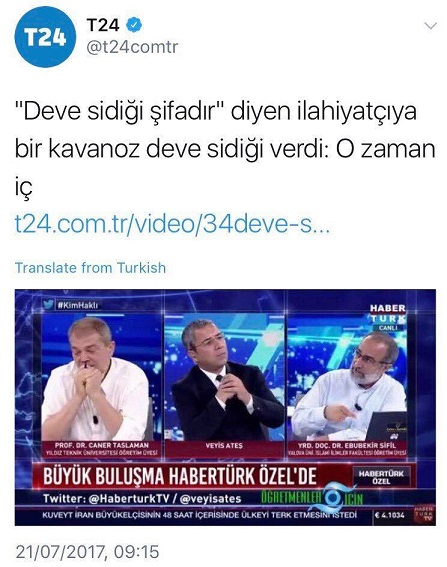
Task: Click the Twitter bird icon beside #KimHaklı
Action: [49, 304]
